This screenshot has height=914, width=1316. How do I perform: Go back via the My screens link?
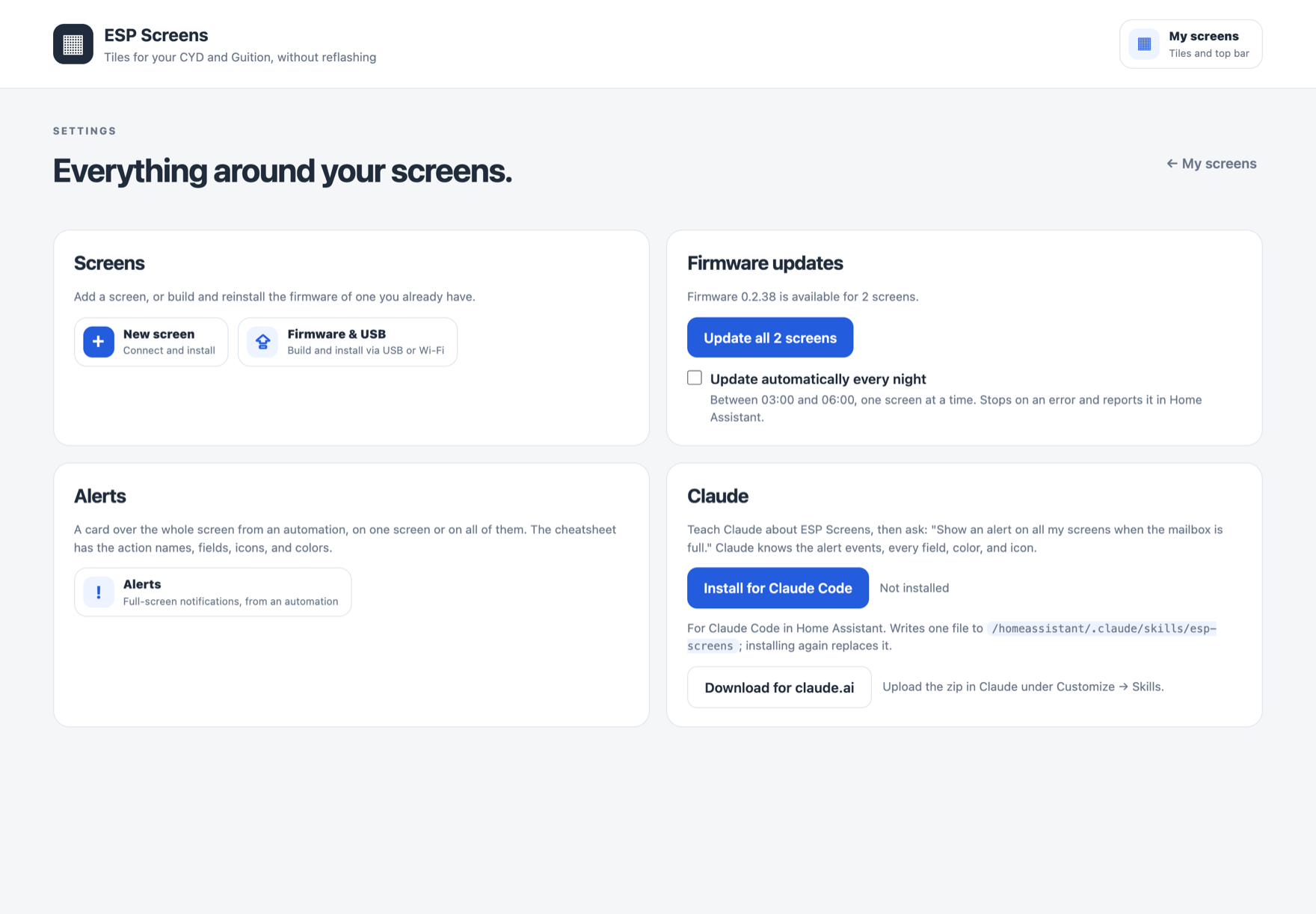pos(1211,163)
